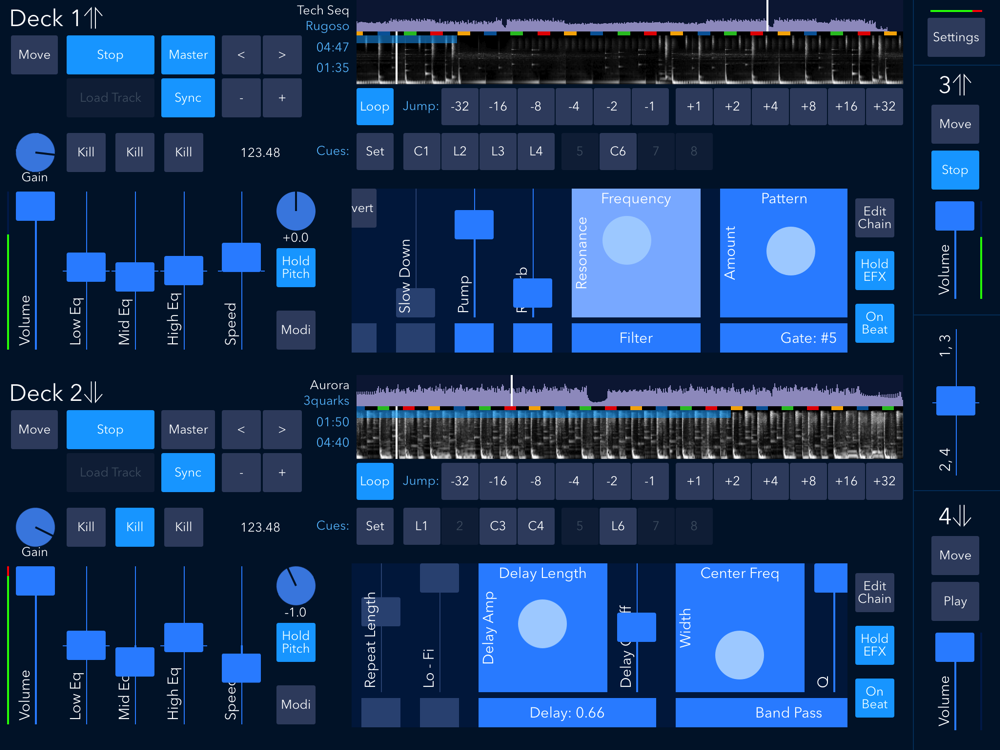Open the Settings panel

click(x=955, y=38)
